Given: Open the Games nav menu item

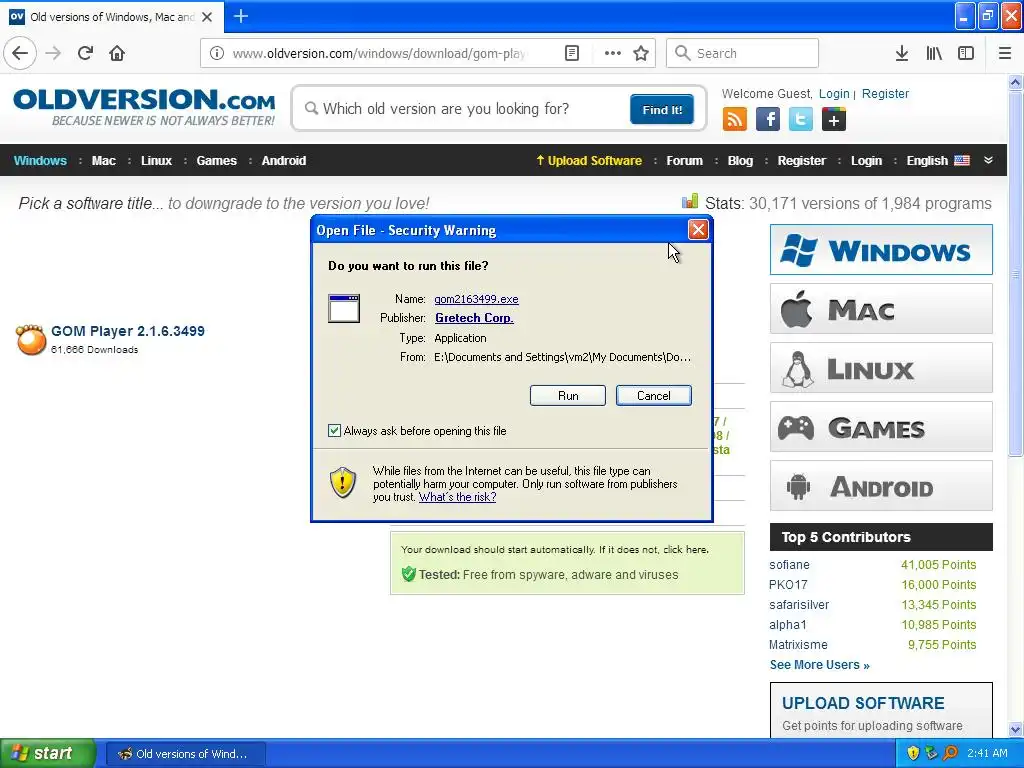Looking at the screenshot, I should [x=217, y=161].
